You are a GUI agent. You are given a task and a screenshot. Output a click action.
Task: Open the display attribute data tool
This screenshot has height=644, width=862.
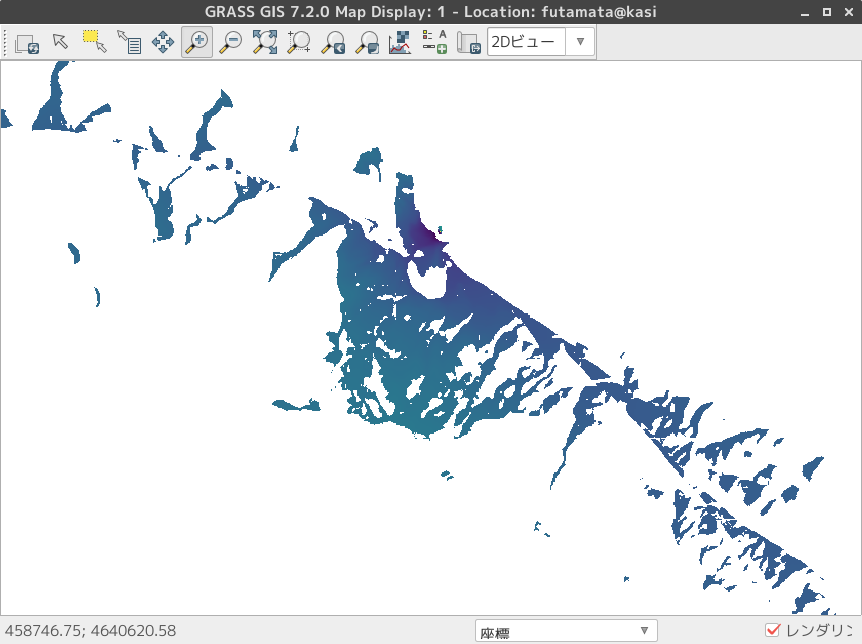[x=133, y=42]
